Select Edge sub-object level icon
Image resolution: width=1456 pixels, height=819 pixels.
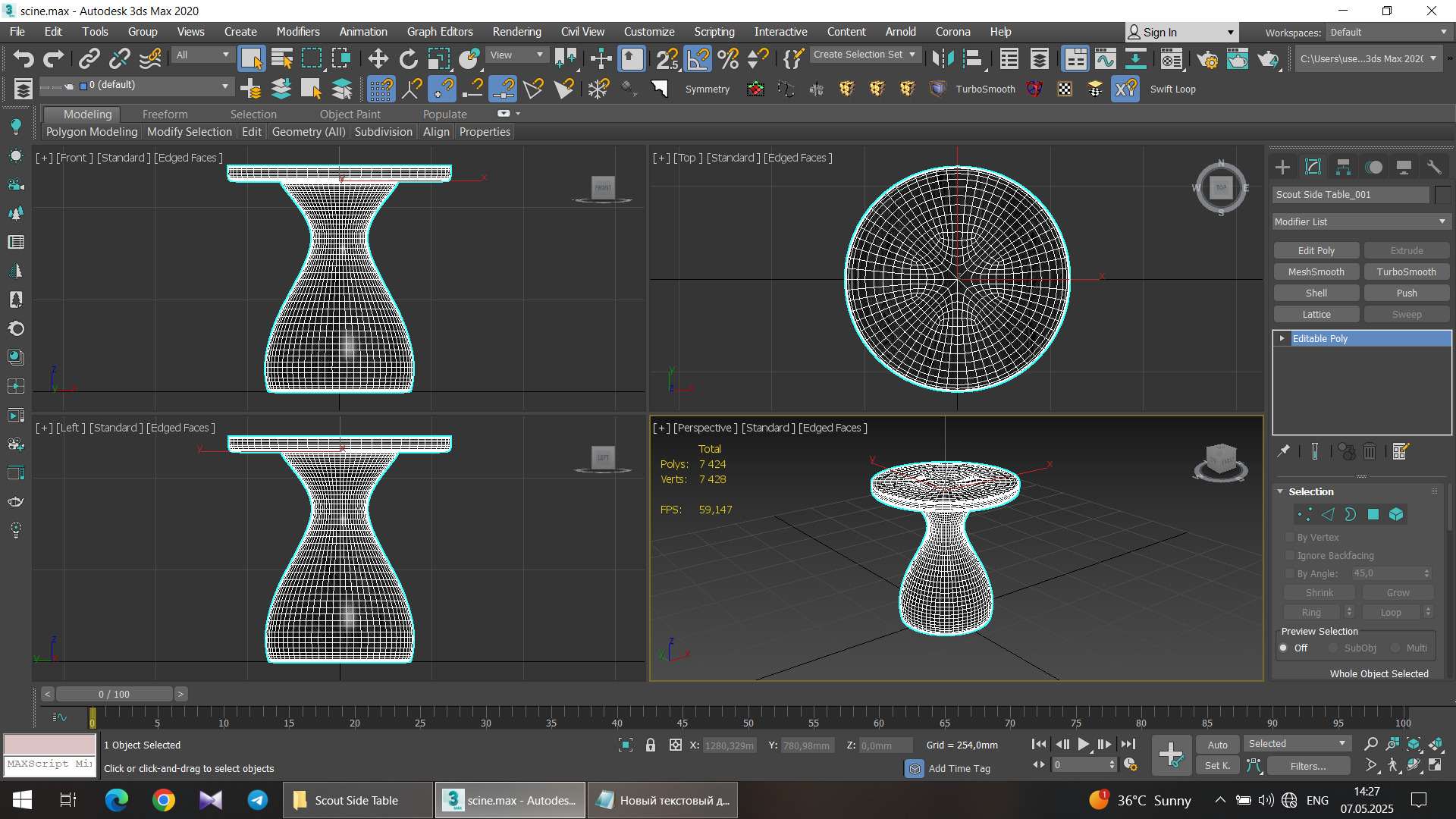coord(1327,514)
